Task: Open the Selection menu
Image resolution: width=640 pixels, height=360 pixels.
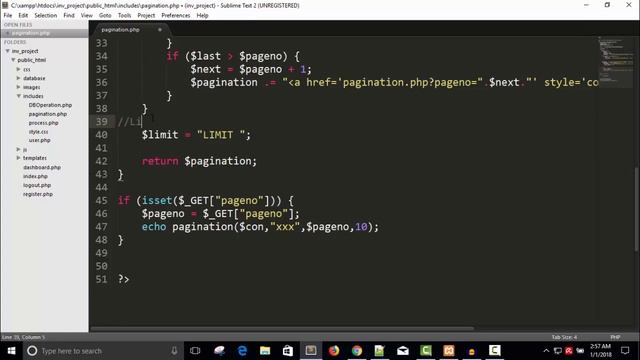Action: click(x=46, y=16)
